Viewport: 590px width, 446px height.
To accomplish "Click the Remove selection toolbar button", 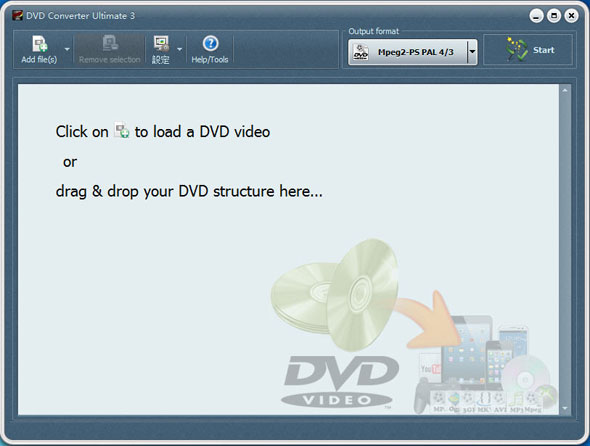I will pos(109,49).
